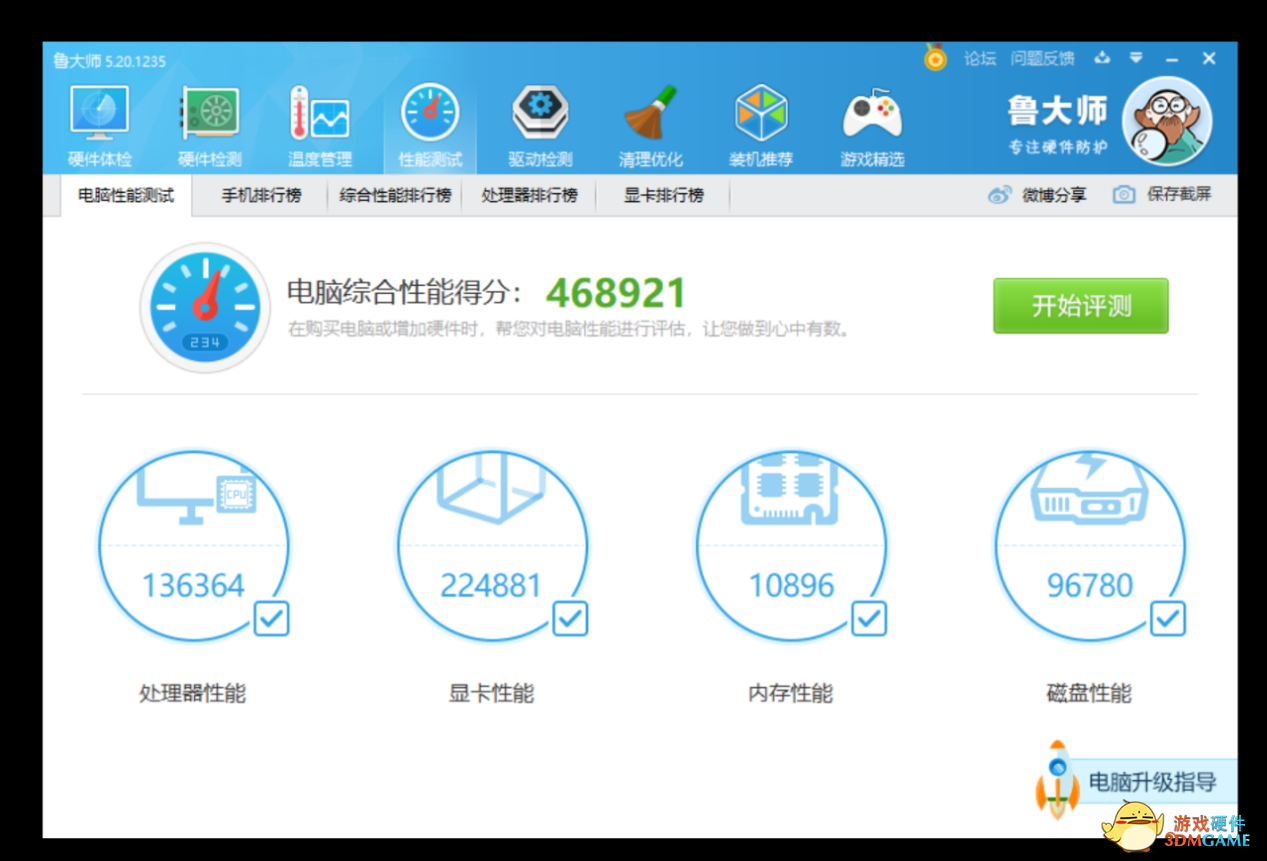
Task: Click the graphics score 224881
Action: tap(491, 586)
